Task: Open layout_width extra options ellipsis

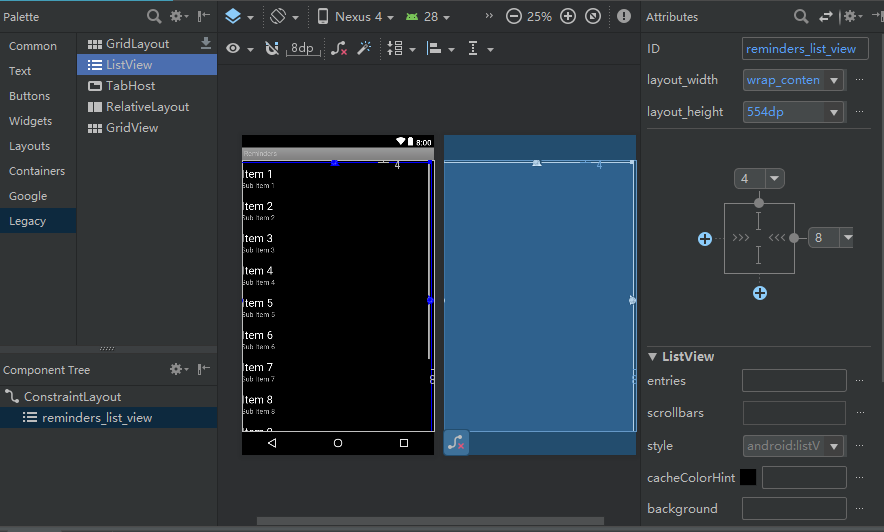Action: coord(859,80)
